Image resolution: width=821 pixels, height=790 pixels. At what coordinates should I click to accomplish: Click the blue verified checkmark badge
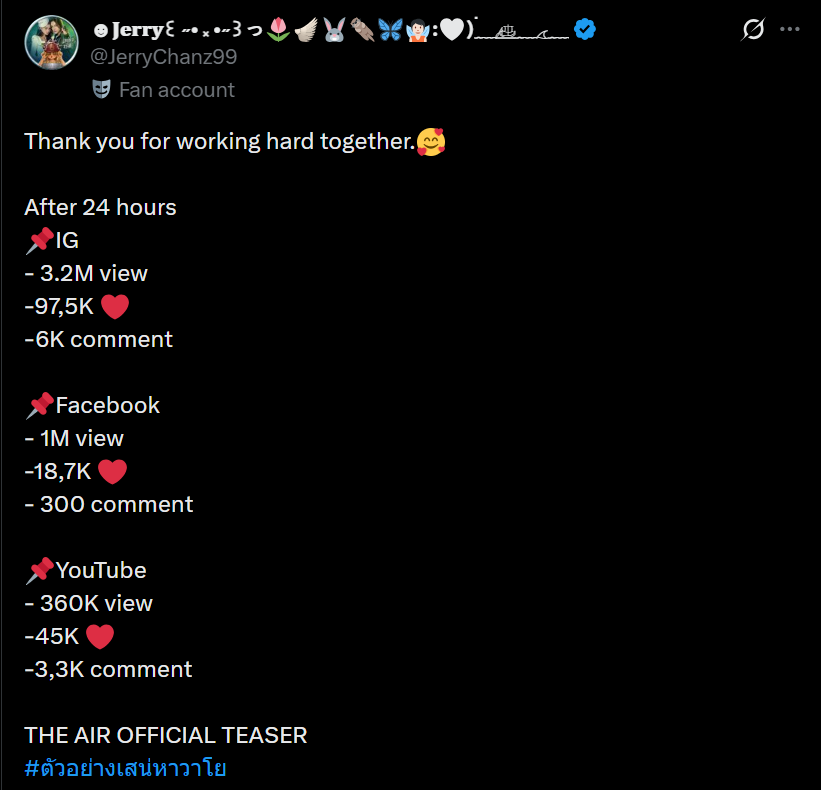(584, 29)
